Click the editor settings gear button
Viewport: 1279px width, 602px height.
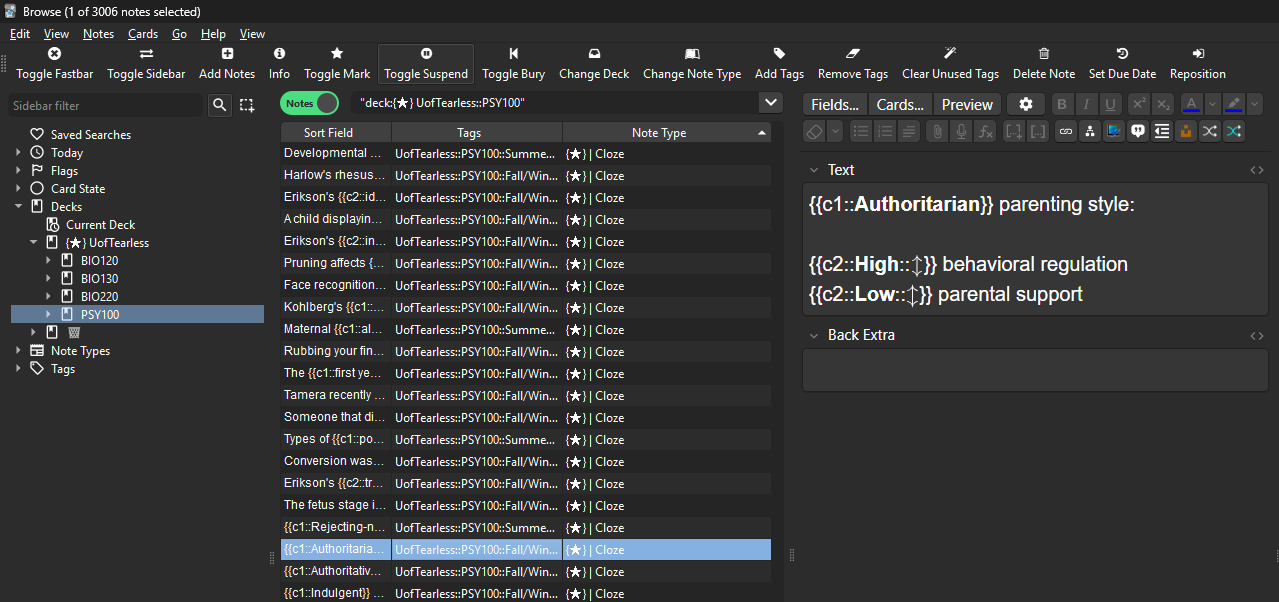(1026, 104)
